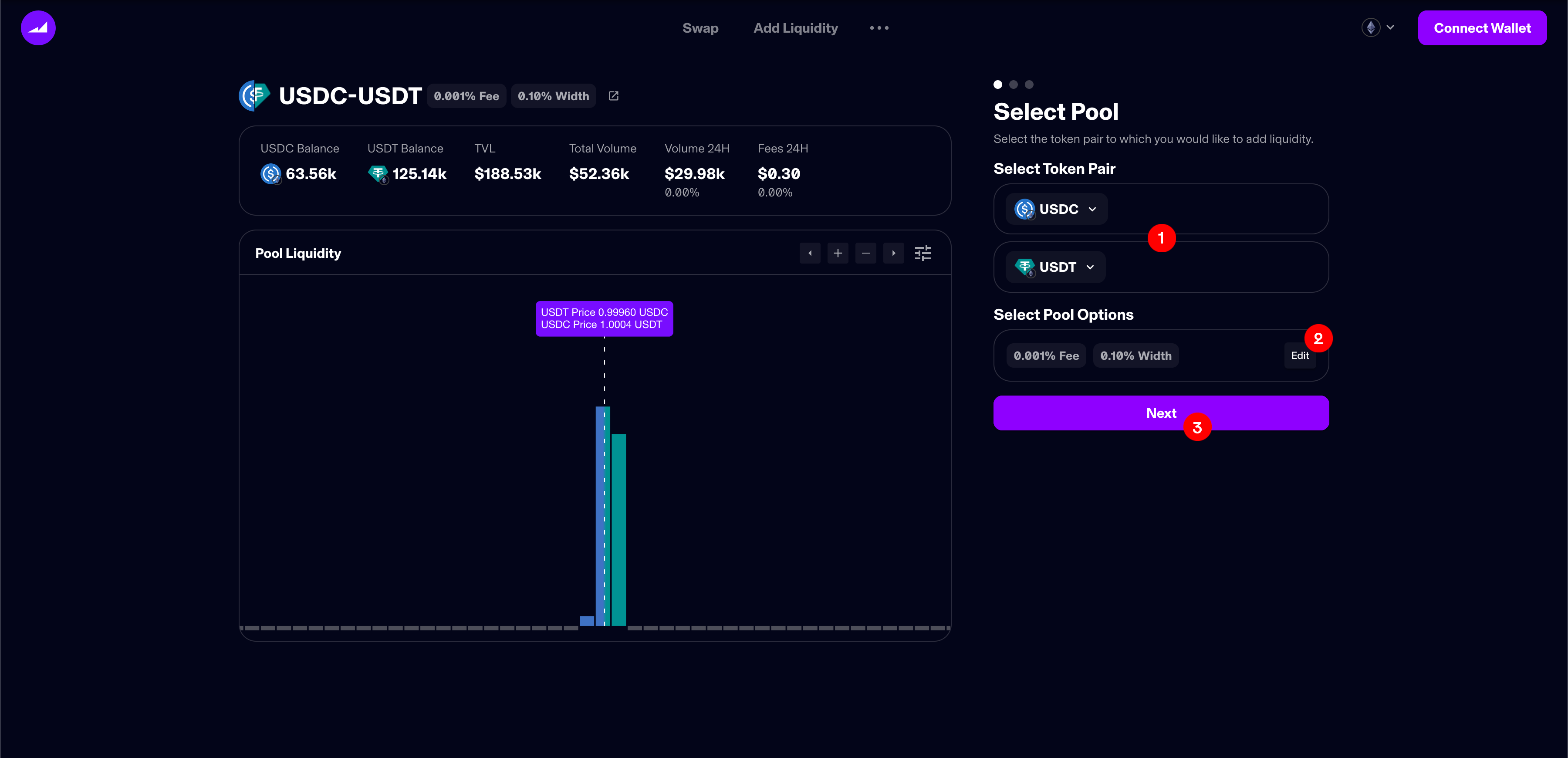Open the external link icon beside pool title

click(x=614, y=96)
